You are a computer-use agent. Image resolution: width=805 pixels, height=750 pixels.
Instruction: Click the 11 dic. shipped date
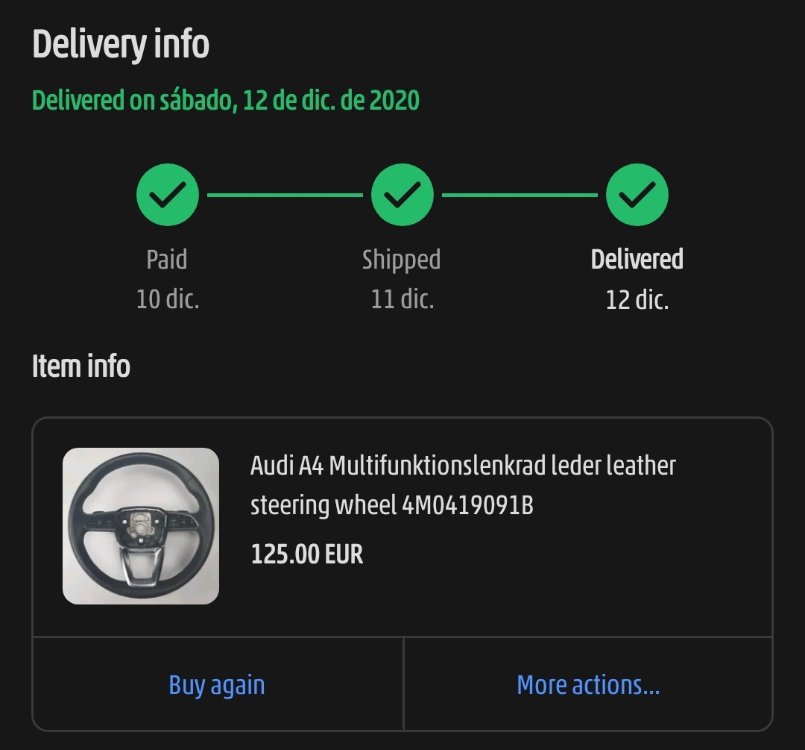click(x=402, y=299)
